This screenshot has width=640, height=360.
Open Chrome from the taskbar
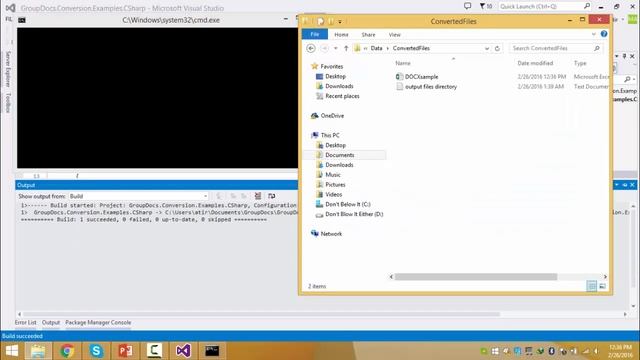pyautogui.click(x=67, y=351)
